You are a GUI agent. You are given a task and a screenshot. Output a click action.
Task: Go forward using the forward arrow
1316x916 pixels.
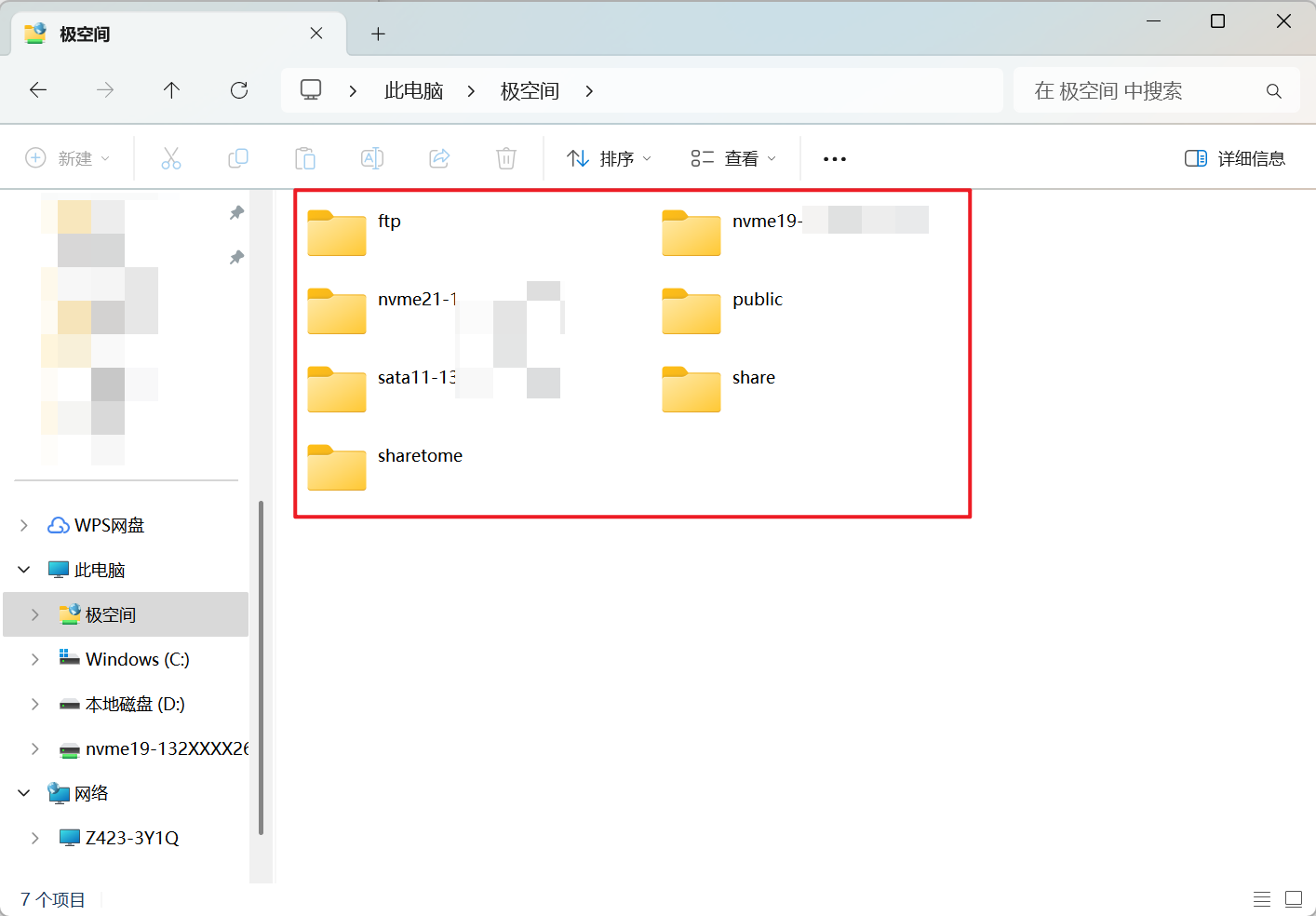pyautogui.click(x=105, y=90)
